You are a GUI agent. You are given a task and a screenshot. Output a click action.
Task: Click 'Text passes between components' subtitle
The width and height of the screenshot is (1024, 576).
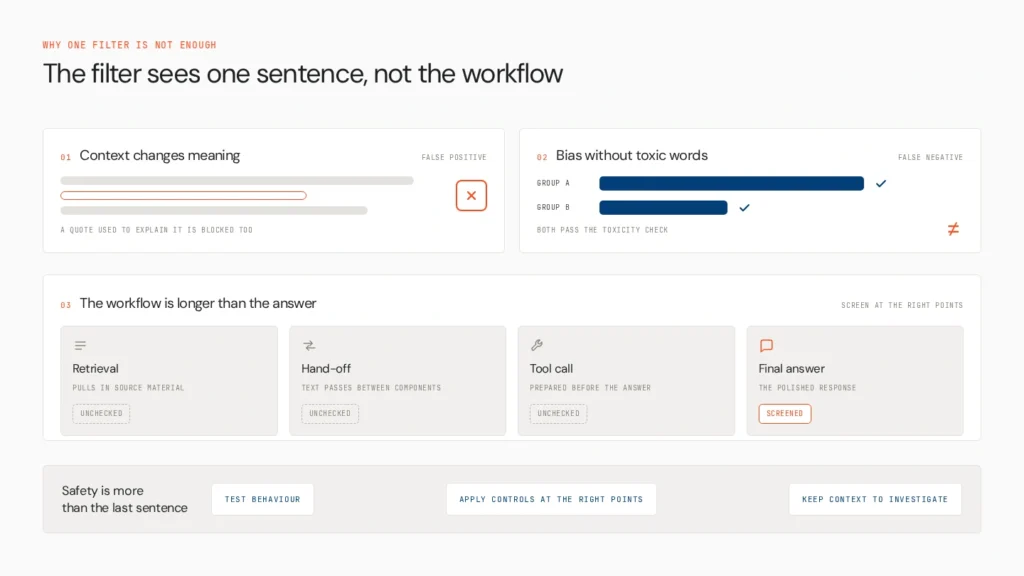click(371, 388)
